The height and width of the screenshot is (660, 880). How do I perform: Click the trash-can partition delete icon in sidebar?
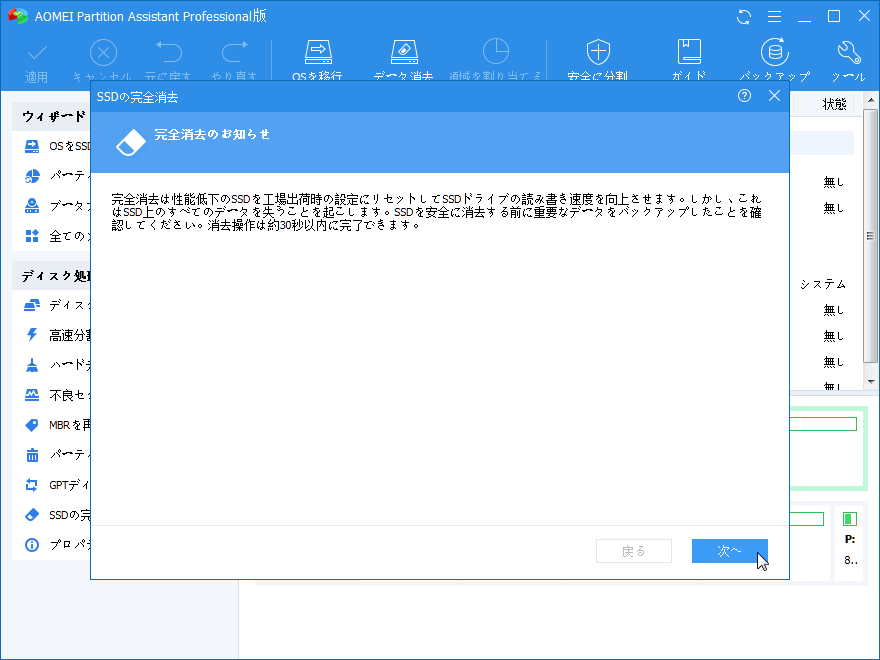[32, 455]
